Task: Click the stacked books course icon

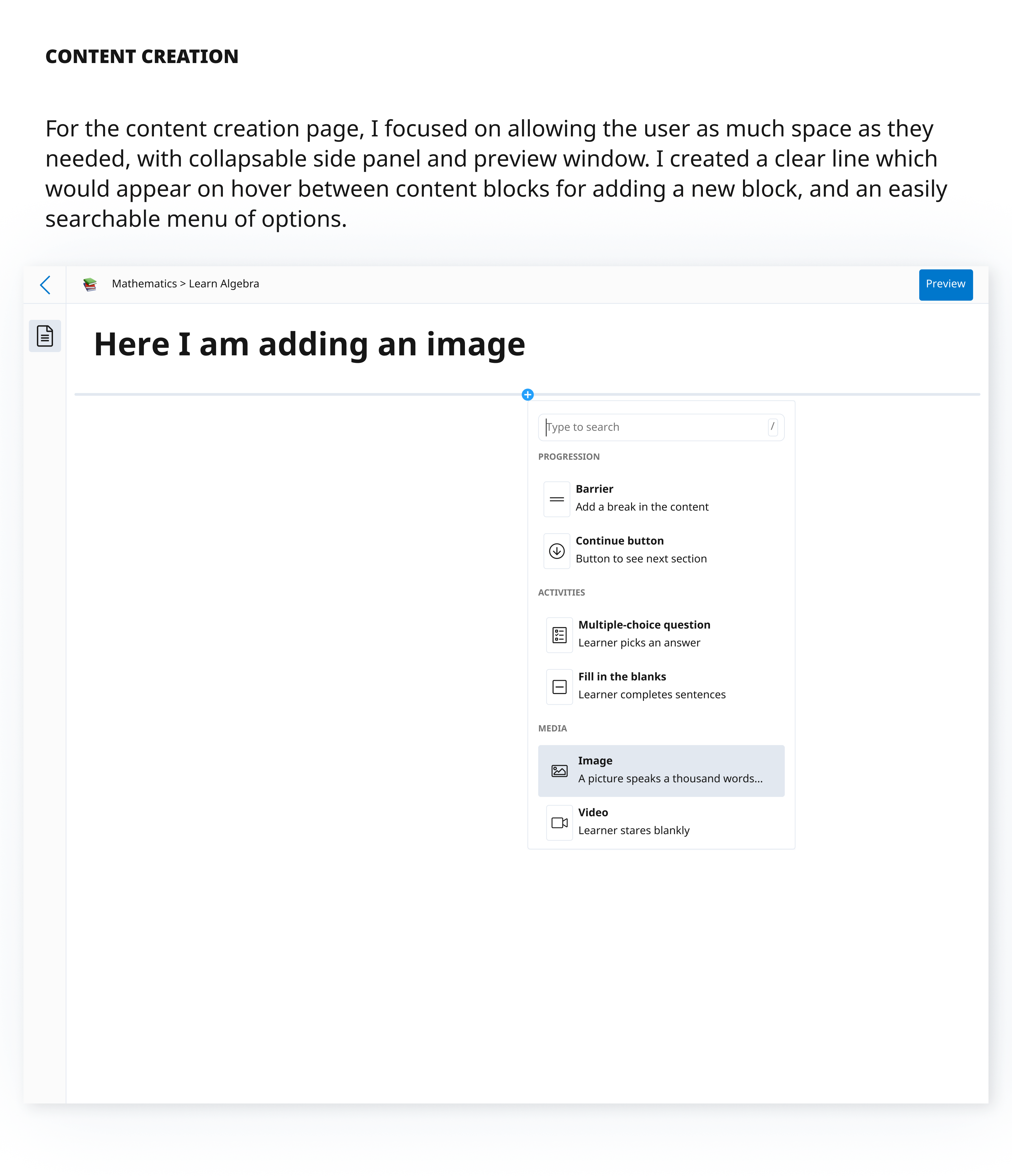Action: (x=90, y=284)
